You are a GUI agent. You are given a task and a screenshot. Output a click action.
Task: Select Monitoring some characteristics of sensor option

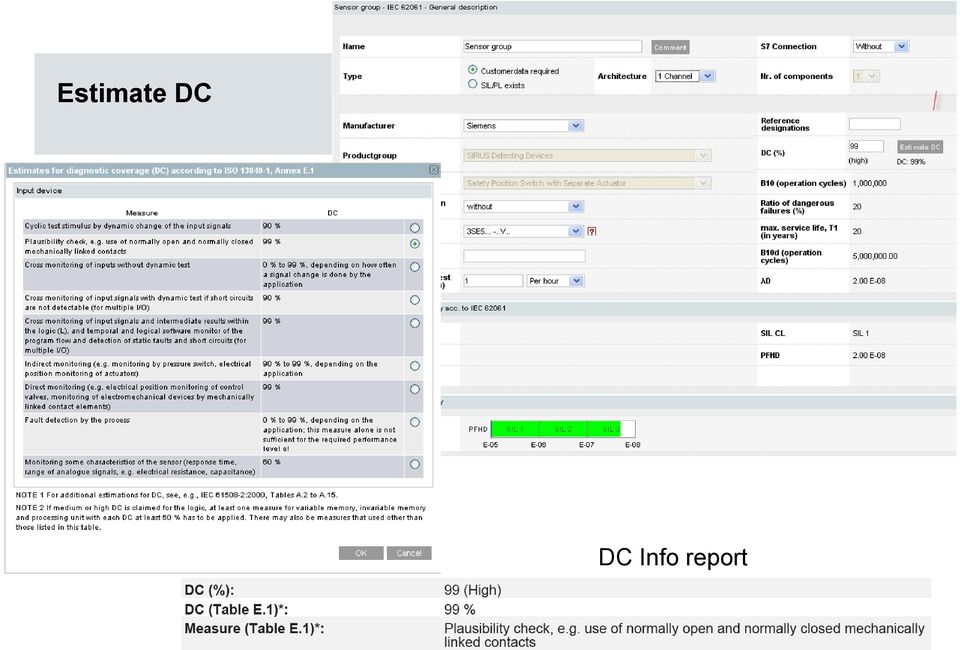coord(414,464)
